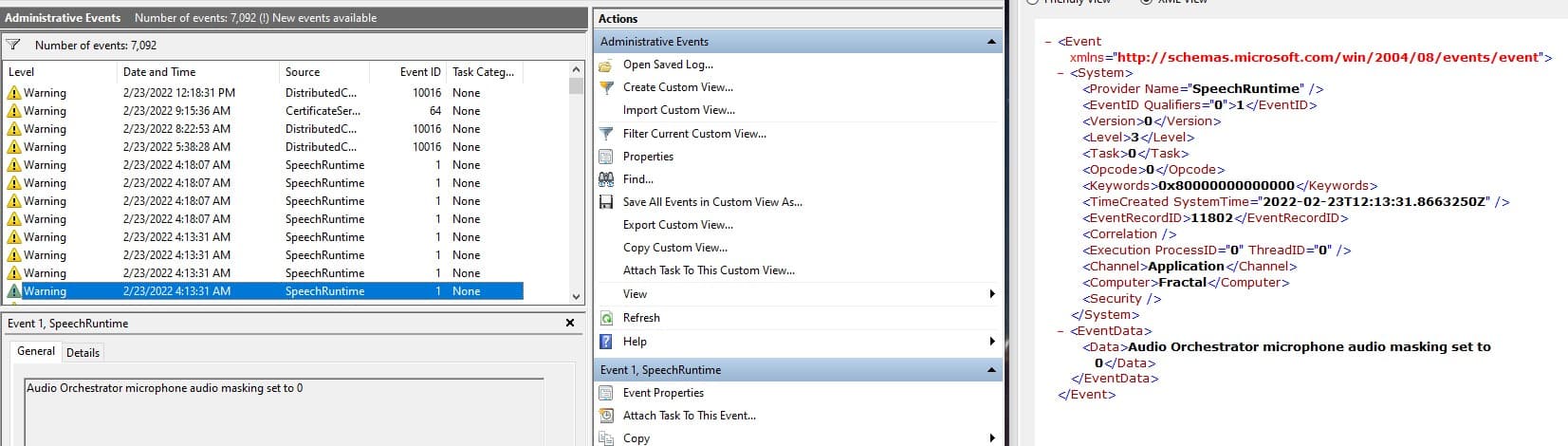Click the Create Custom View funnel icon
This screenshot has height=446, width=1568.
pyautogui.click(x=606, y=87)
